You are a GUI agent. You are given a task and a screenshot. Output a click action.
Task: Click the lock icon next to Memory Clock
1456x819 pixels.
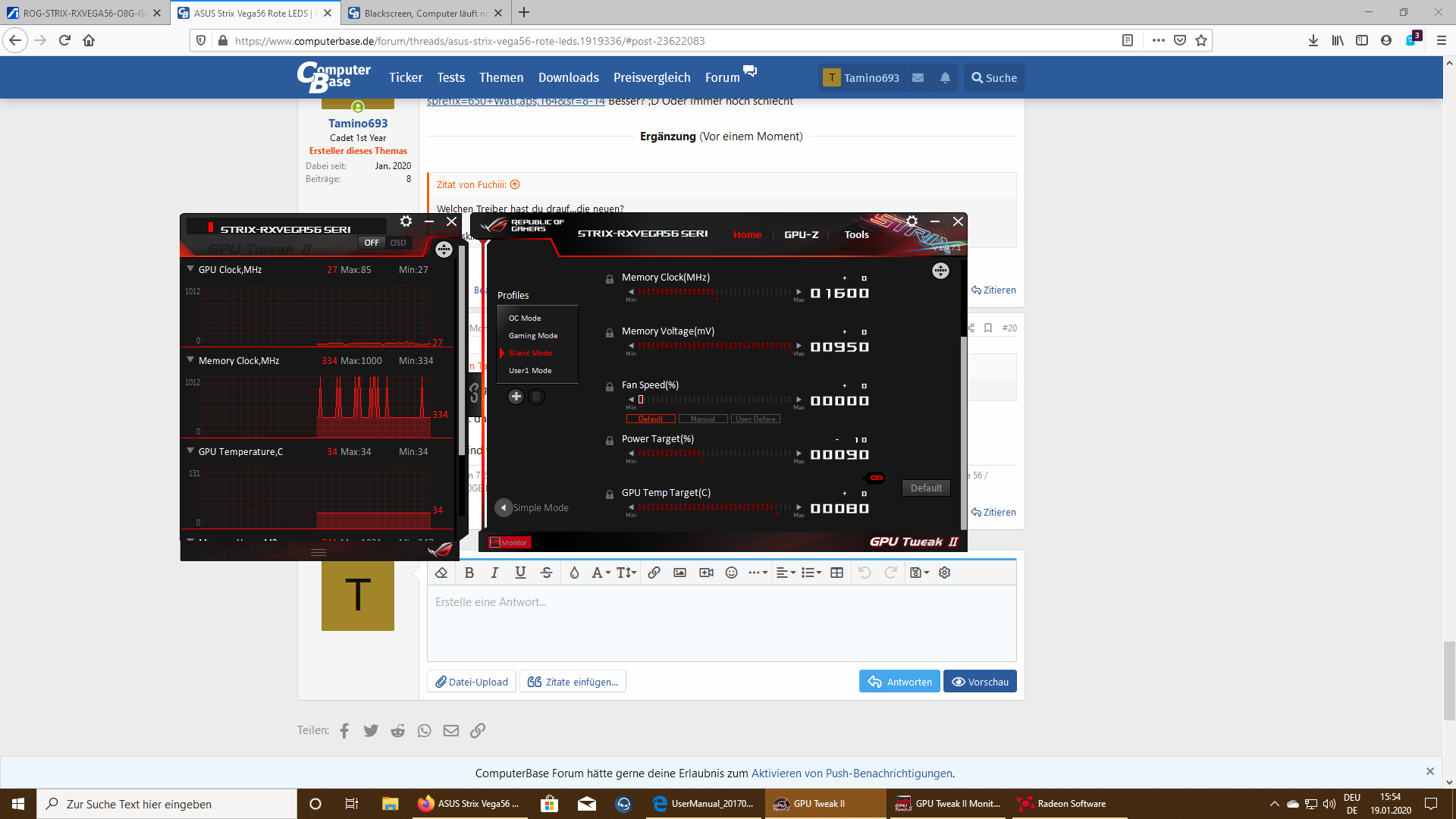tap(609, 279)
